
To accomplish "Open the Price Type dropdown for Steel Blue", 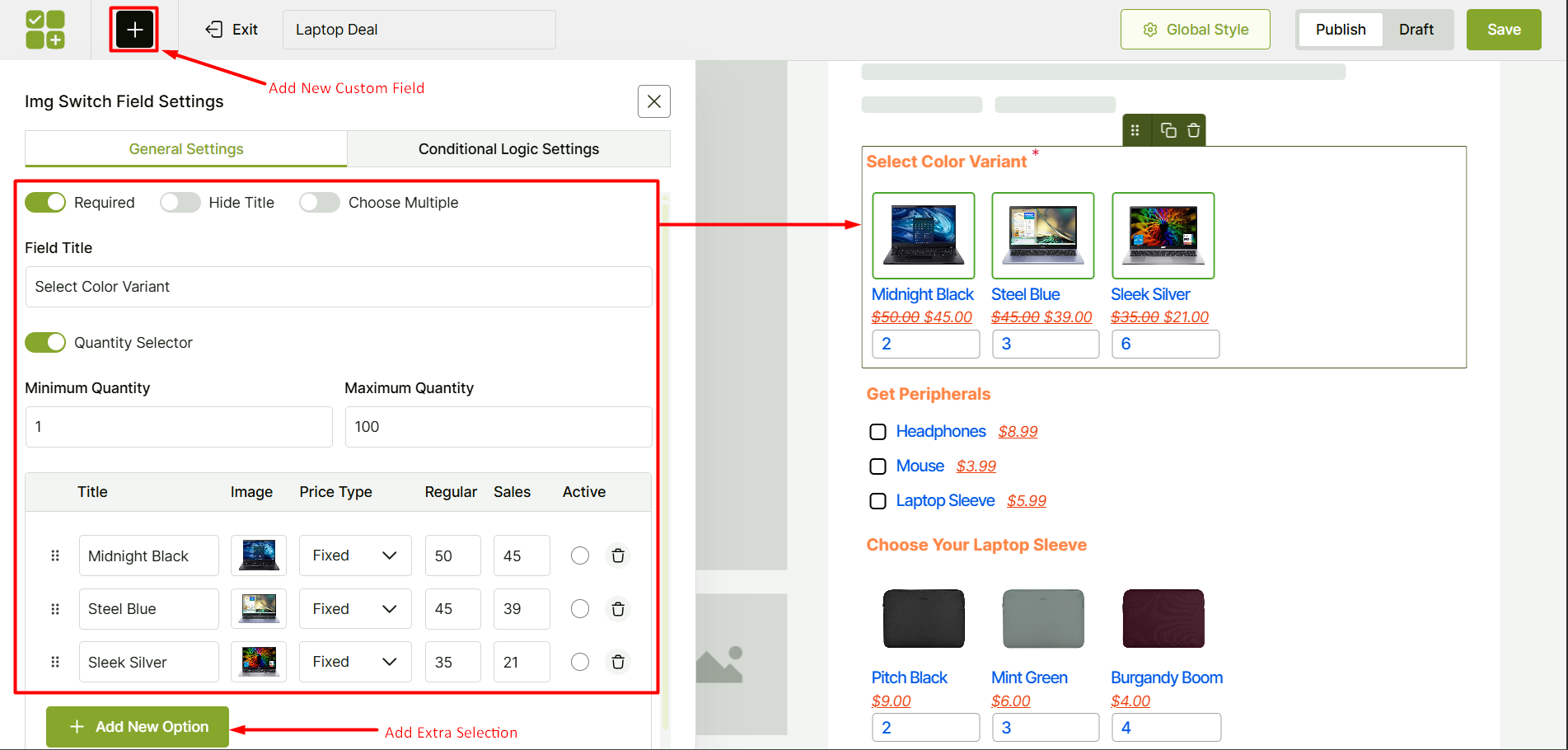I will point(354,608).
